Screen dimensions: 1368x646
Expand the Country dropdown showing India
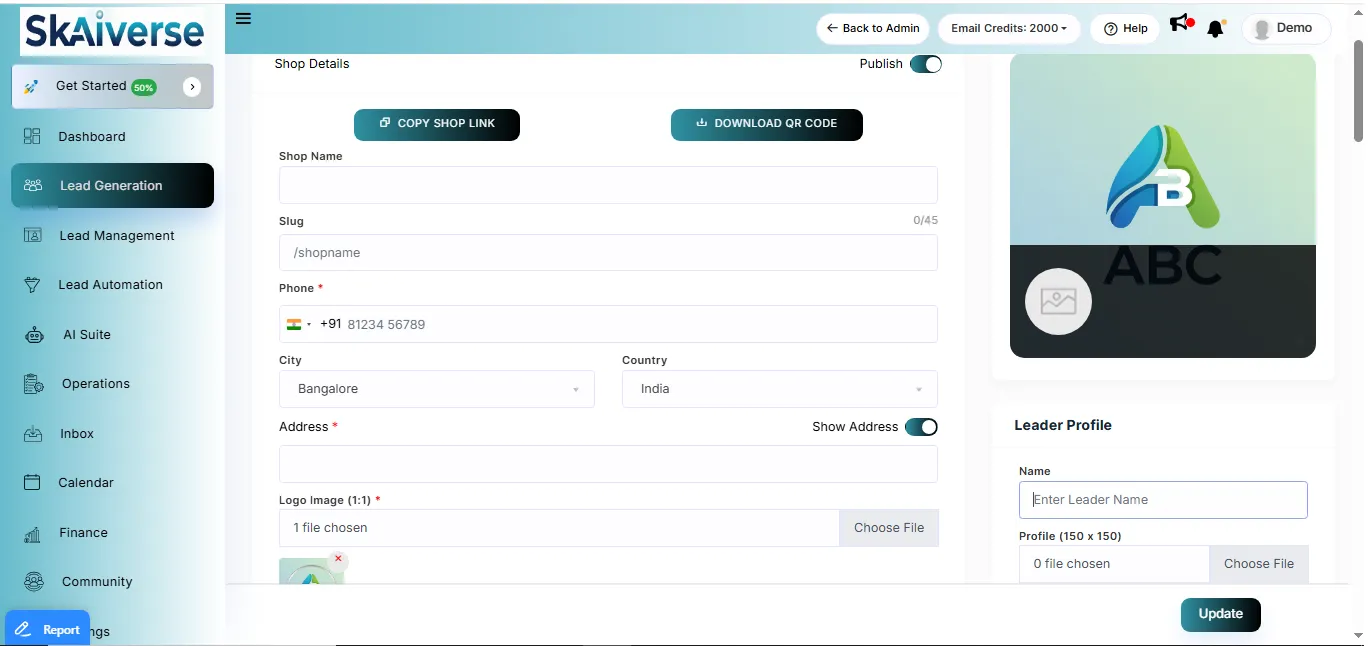(x=779, y=389)
